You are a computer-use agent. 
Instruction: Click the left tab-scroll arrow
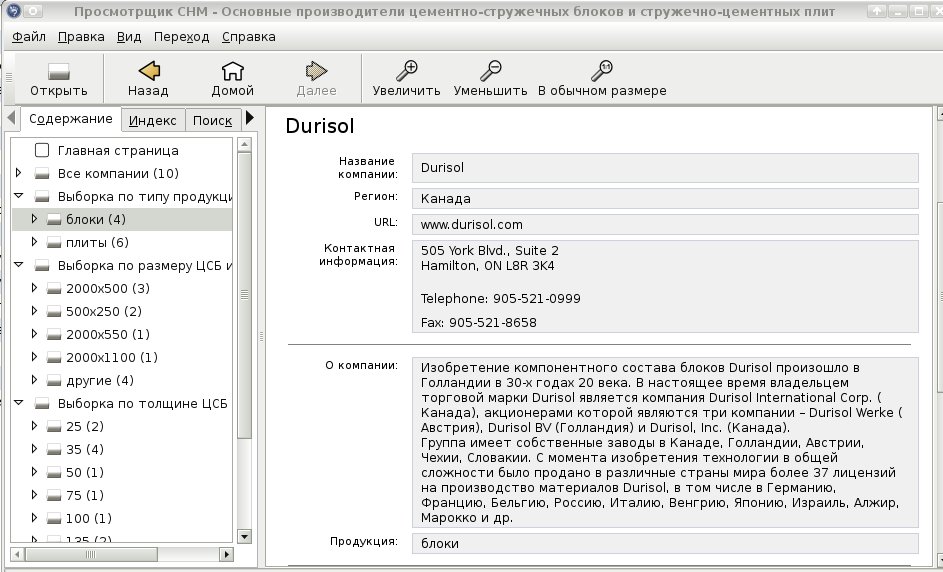pos(11,118)
